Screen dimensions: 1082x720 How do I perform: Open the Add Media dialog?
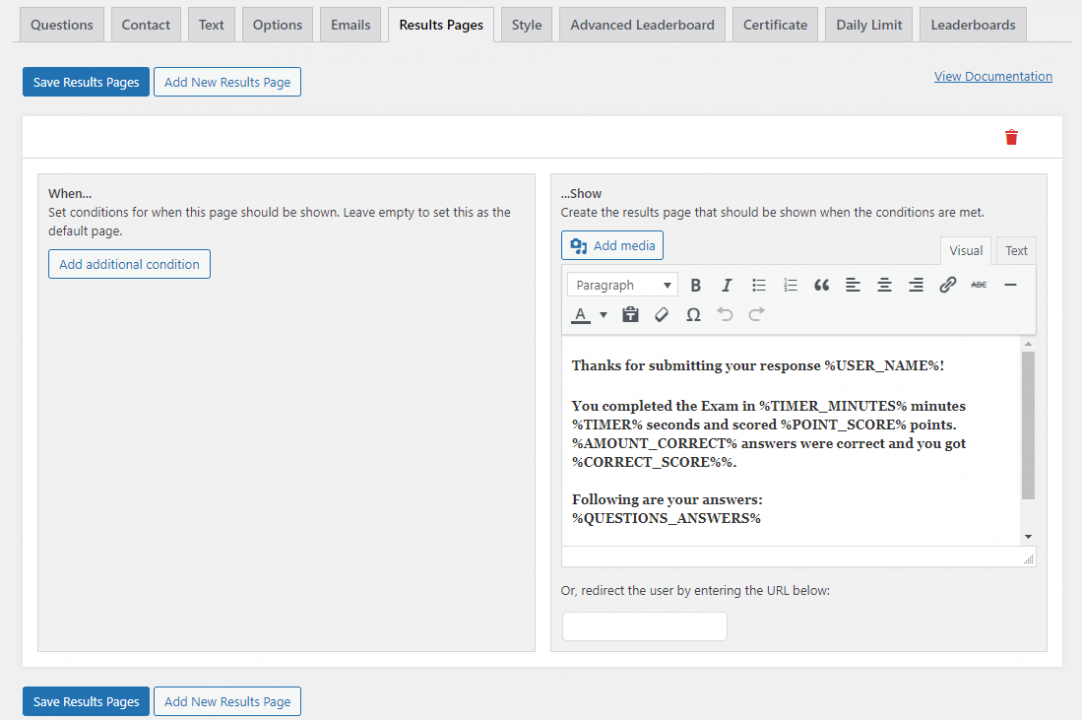click(612, 244)
